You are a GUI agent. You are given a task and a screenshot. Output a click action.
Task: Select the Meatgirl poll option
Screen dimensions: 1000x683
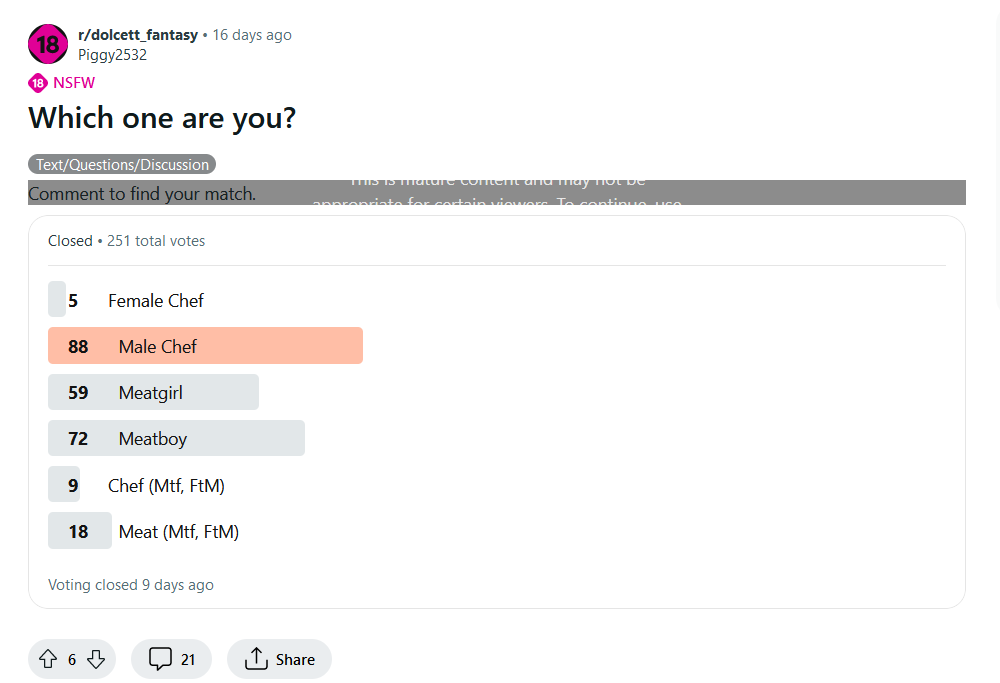click(153, 392)
